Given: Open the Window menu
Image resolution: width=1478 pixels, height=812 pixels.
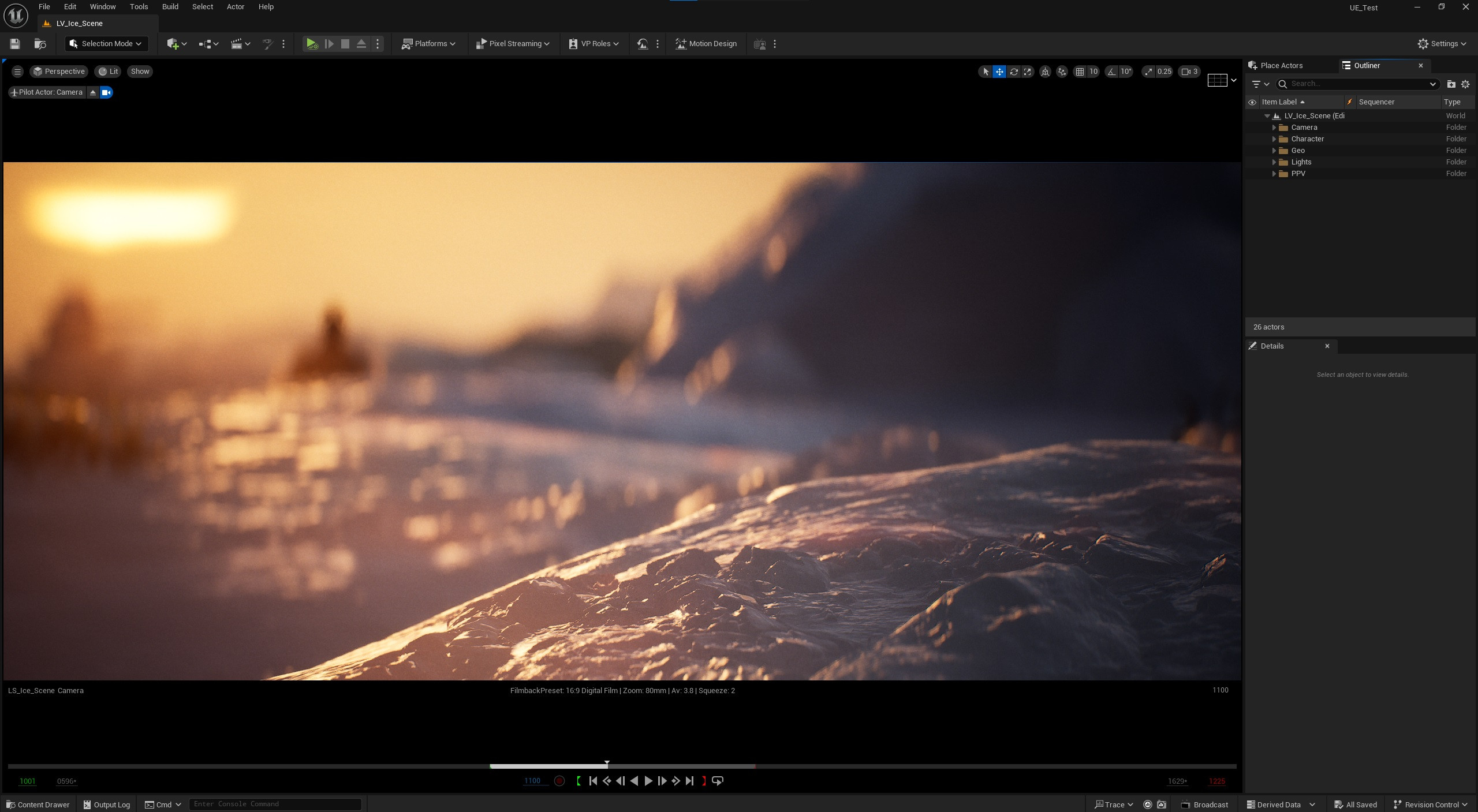Looking at the screenshot, I should point(103,7).
